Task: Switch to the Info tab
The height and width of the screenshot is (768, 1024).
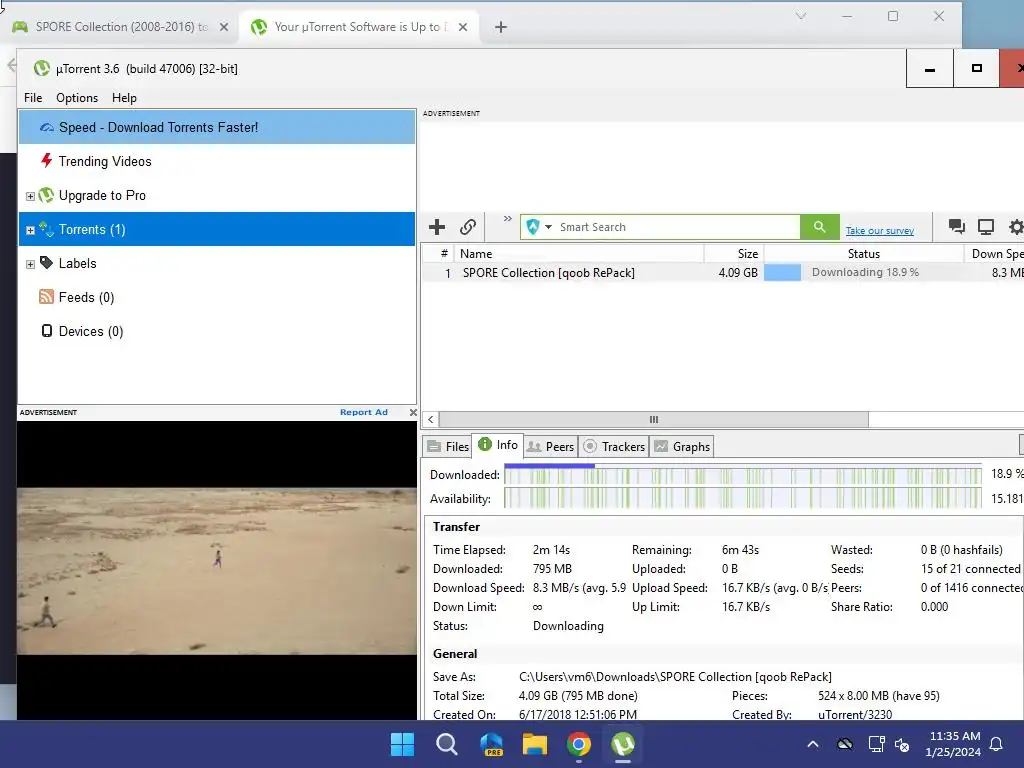Action: coord(498,445)
